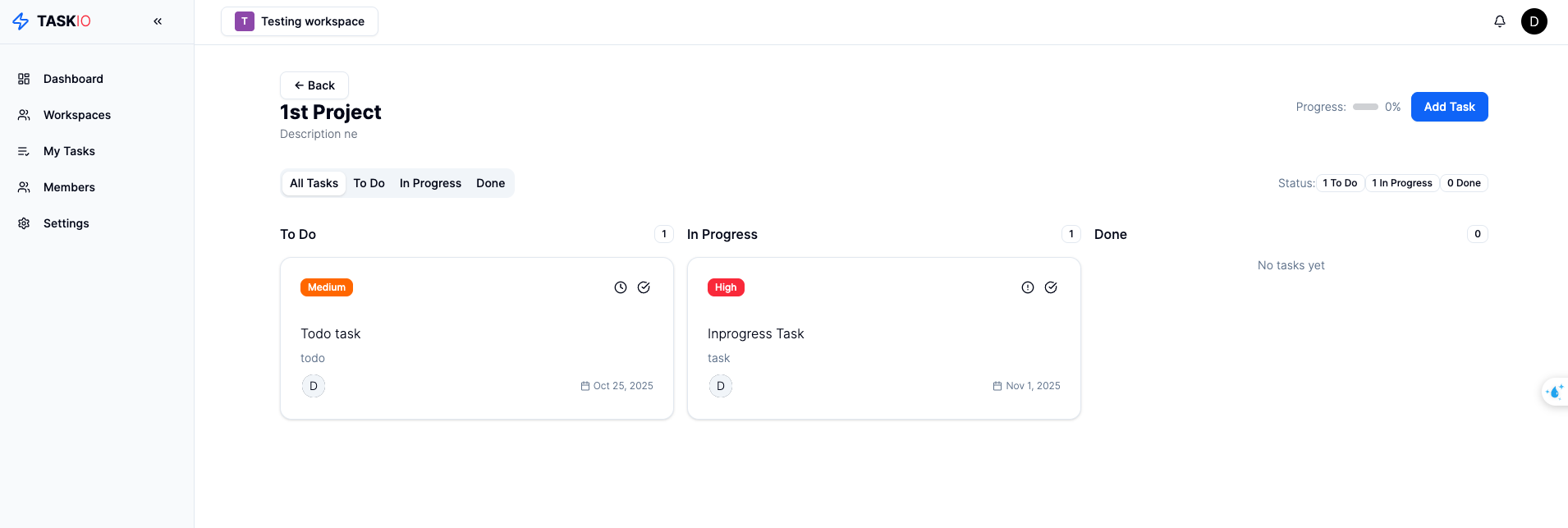Click the project progress bar
1568x528 pixels.
pos(1365,107)
